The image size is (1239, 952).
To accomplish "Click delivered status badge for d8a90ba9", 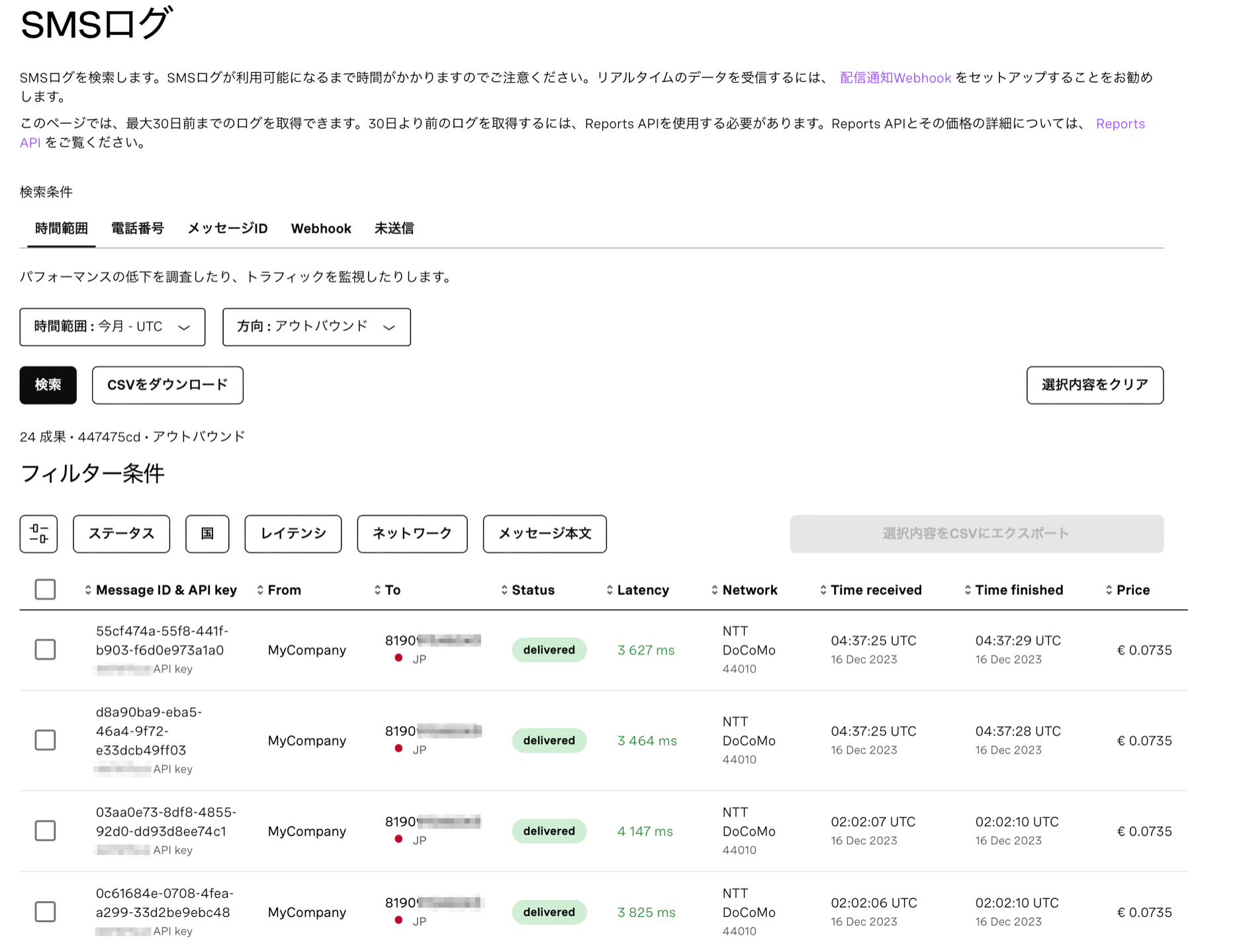I will pyautogui.click(x=549, y=741).
